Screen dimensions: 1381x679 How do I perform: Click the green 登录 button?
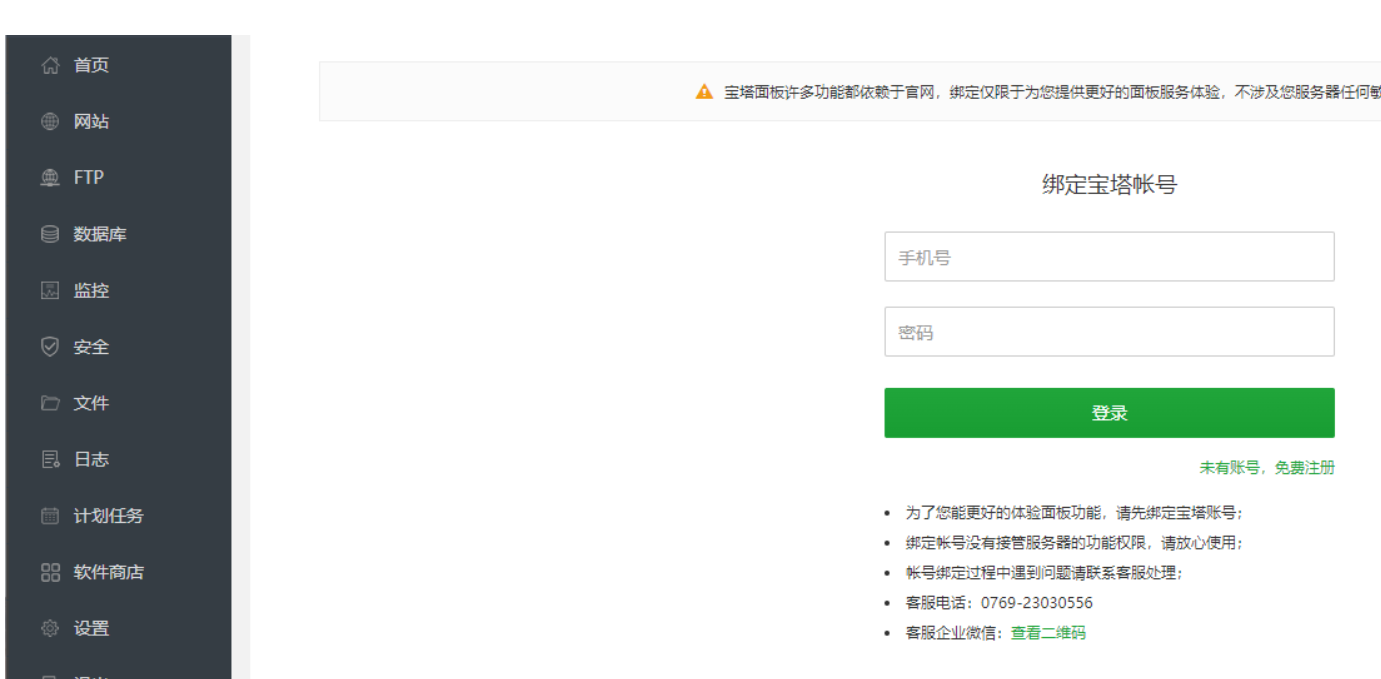click(1109, 413)
